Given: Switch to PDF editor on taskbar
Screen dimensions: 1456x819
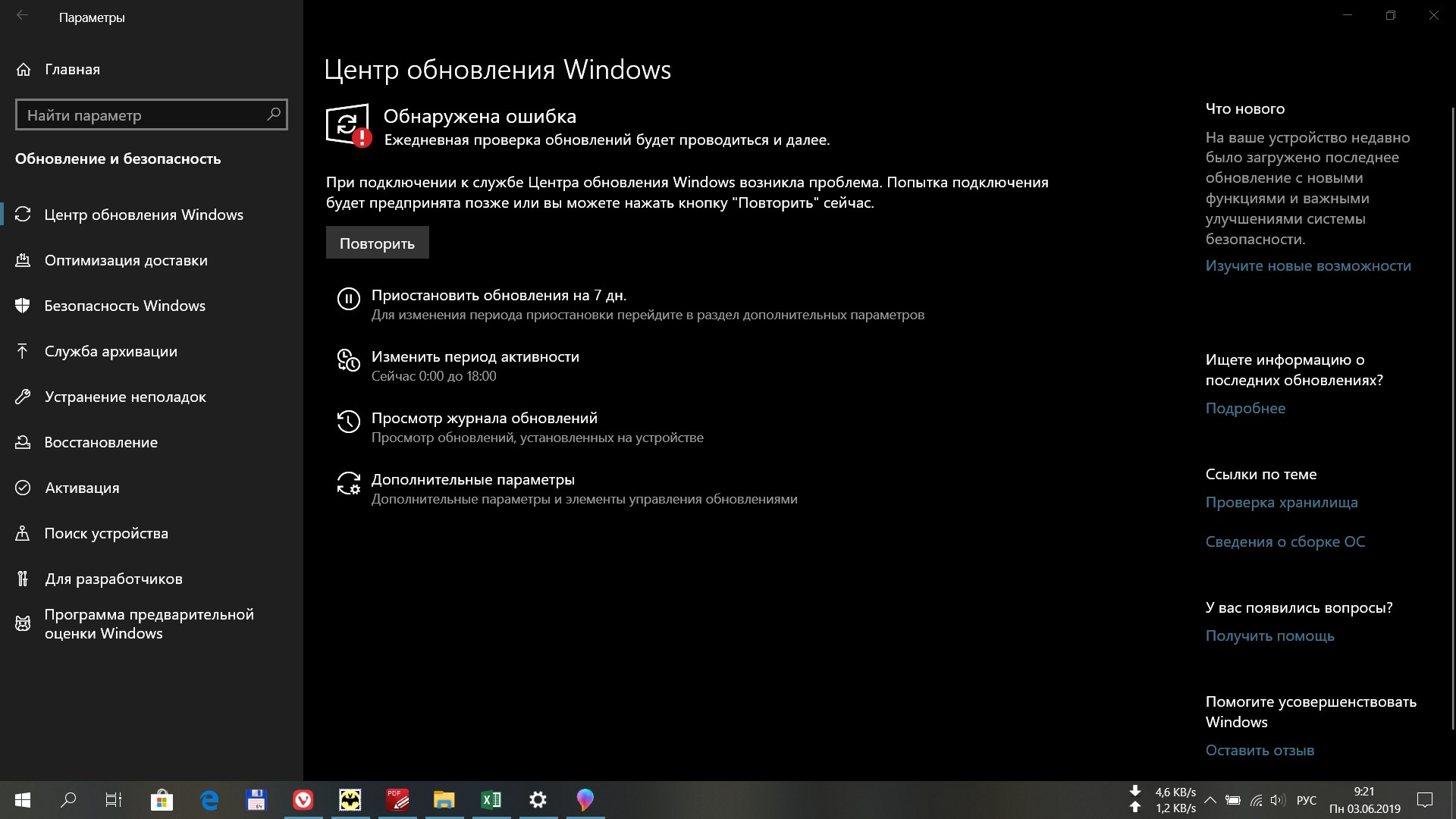Looking at the screenshot, I should pos(397,800).
